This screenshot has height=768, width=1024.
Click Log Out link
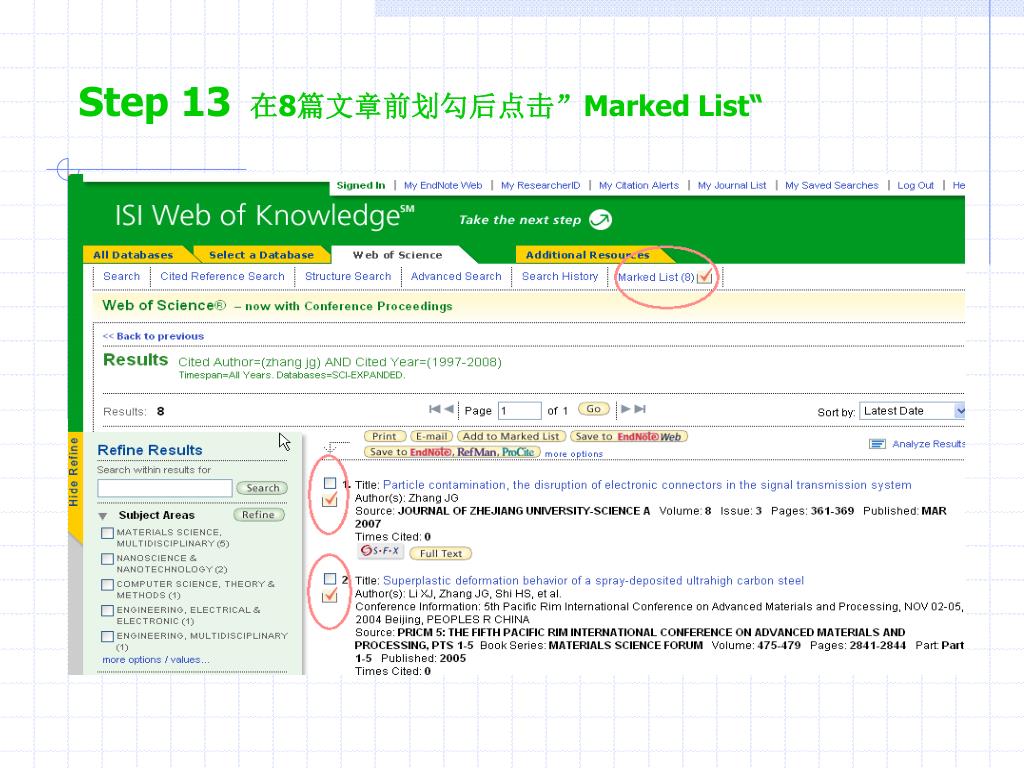(x=916, y=185)
